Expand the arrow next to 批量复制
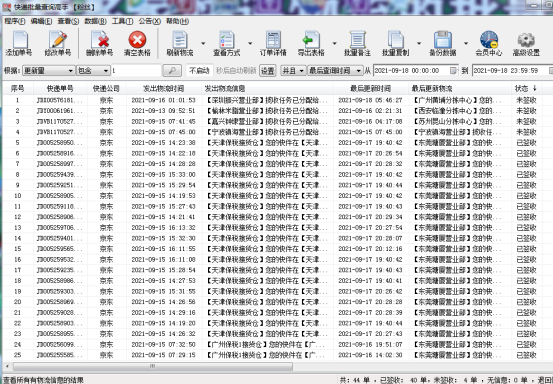Image resolution: width=553 pixels, height=384 pixels. pyautogui.click(x=419, y=43)
